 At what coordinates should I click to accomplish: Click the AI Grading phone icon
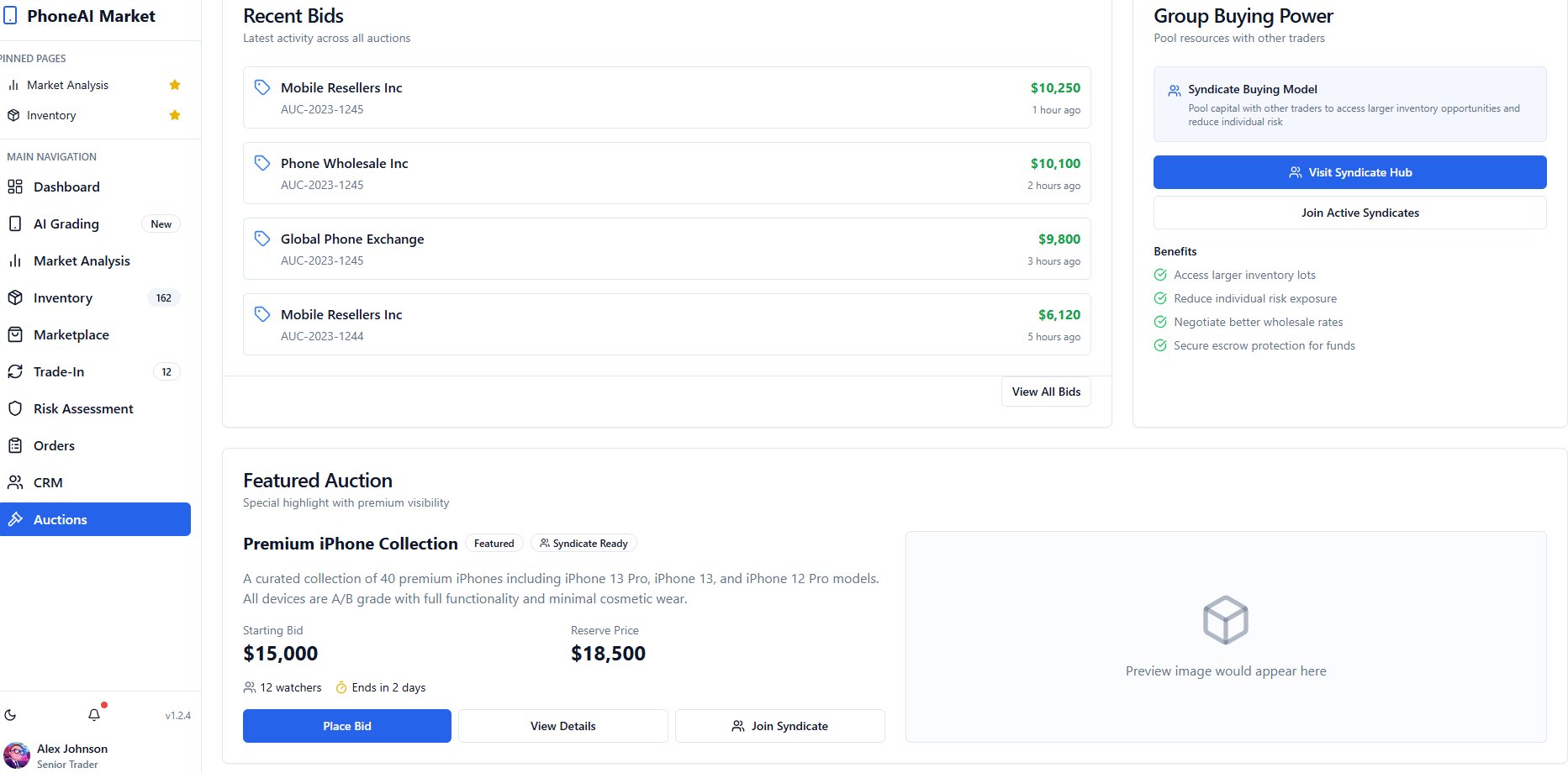(x=15, y=223)
